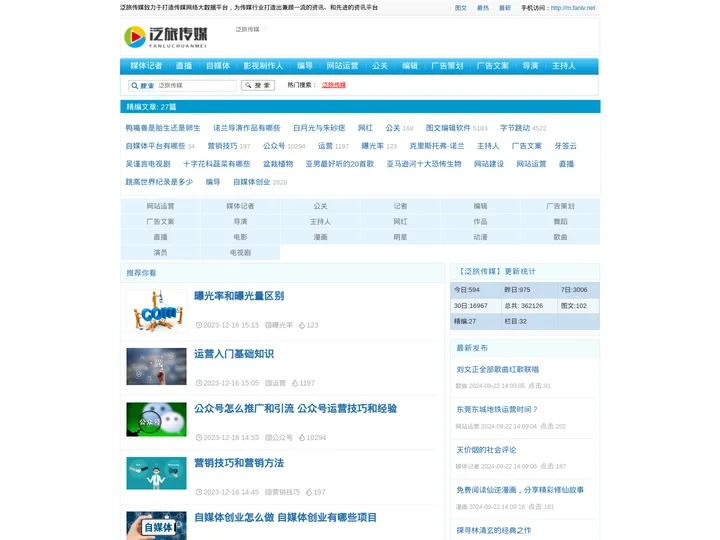Open tag 诺兰导演作品有哪些

pos(247,128)
